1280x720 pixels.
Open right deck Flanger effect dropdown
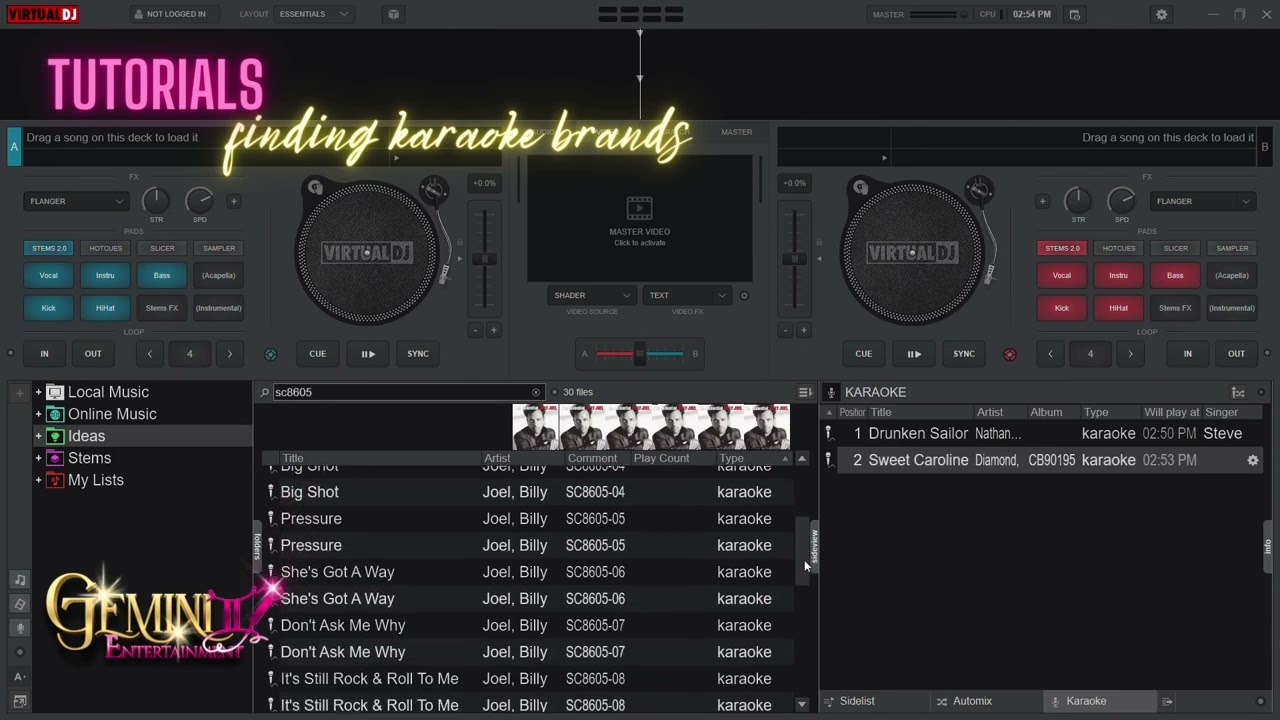pyautogui.click(x=1203, y=201)
